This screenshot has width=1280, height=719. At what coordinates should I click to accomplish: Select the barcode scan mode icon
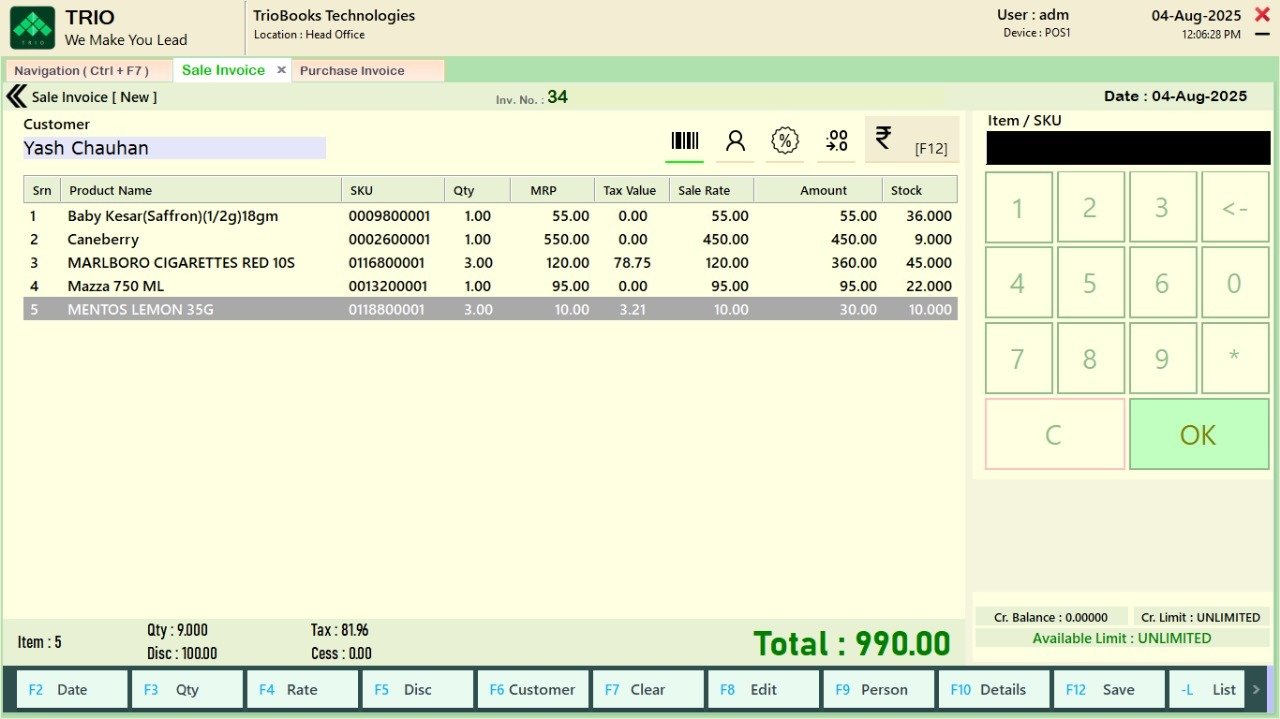pos(685,141)
